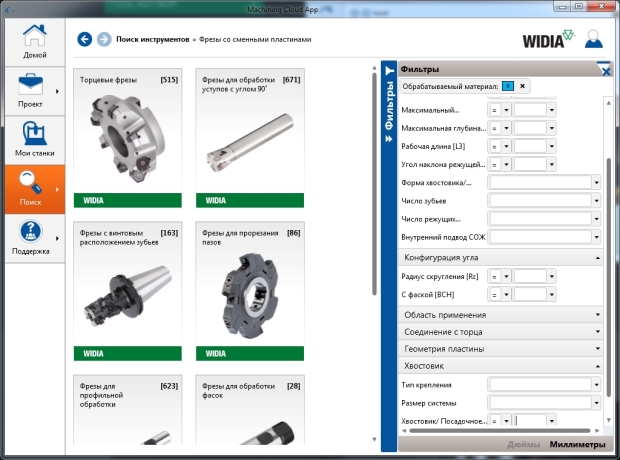Click the filters panel horizontal scrollbar
Viewport: 620px width, 460px height.
point(500,430)
